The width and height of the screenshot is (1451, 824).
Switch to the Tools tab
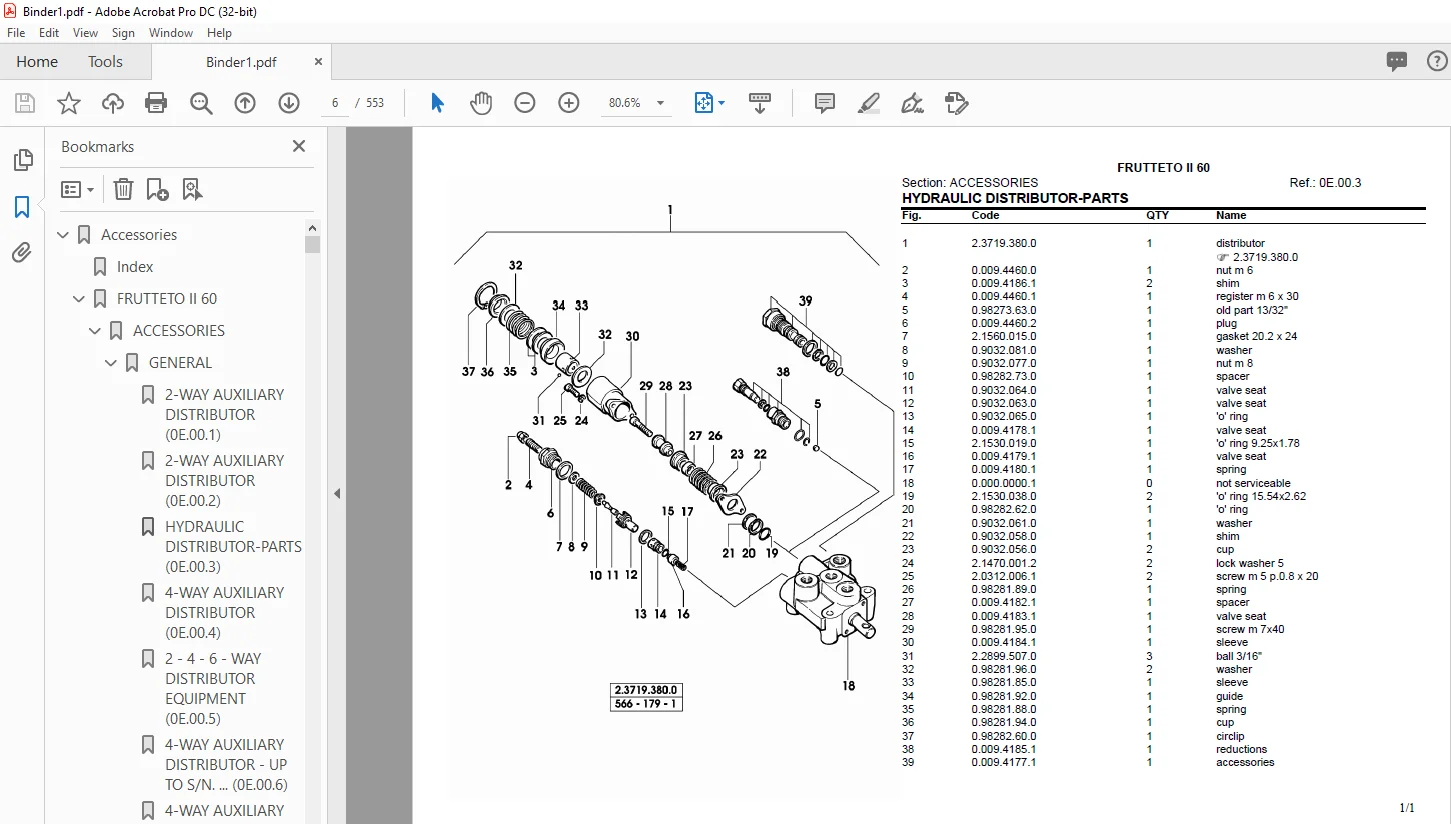pos(105,61)
